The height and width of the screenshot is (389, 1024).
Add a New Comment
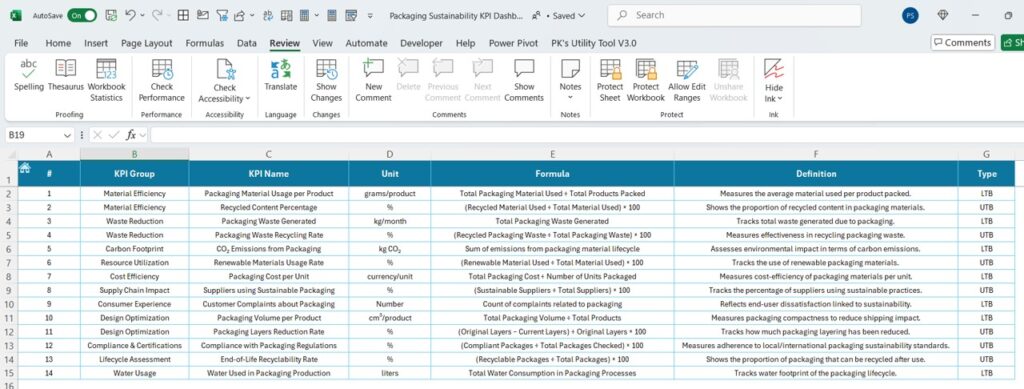pos(374,81)
